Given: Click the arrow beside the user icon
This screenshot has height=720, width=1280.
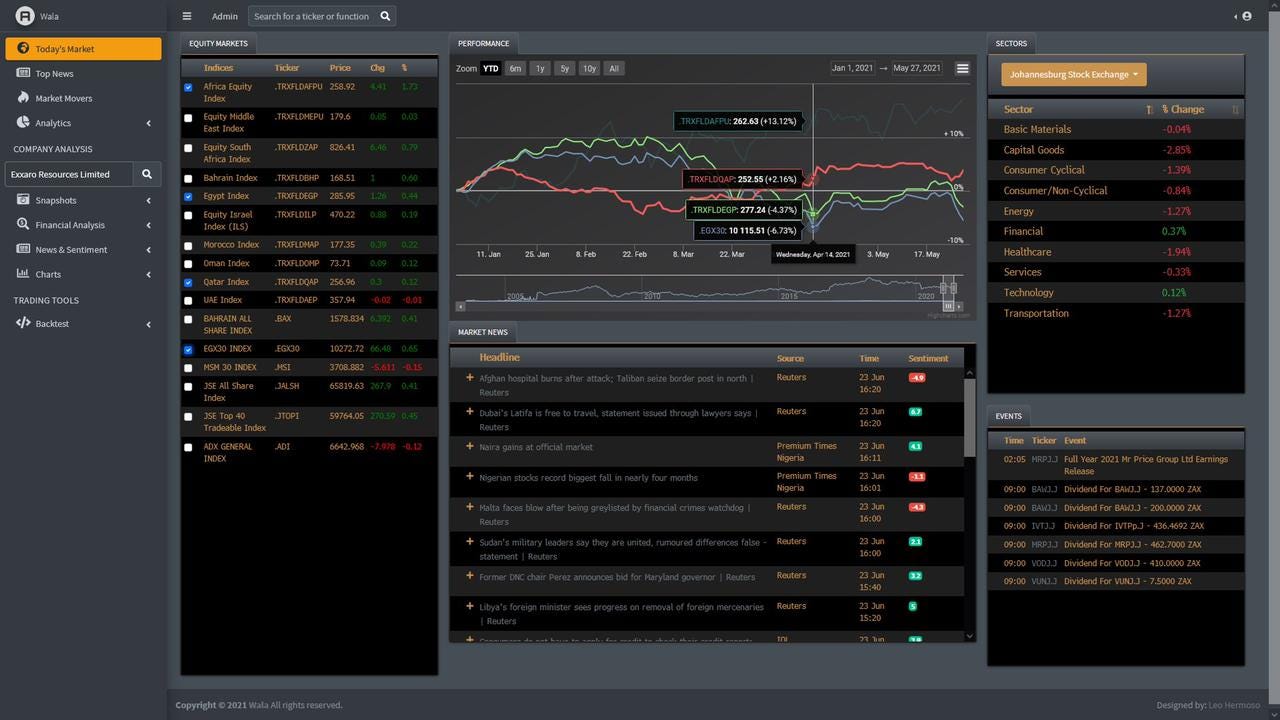Looking at the screenshot, I should coord(1236,16).
